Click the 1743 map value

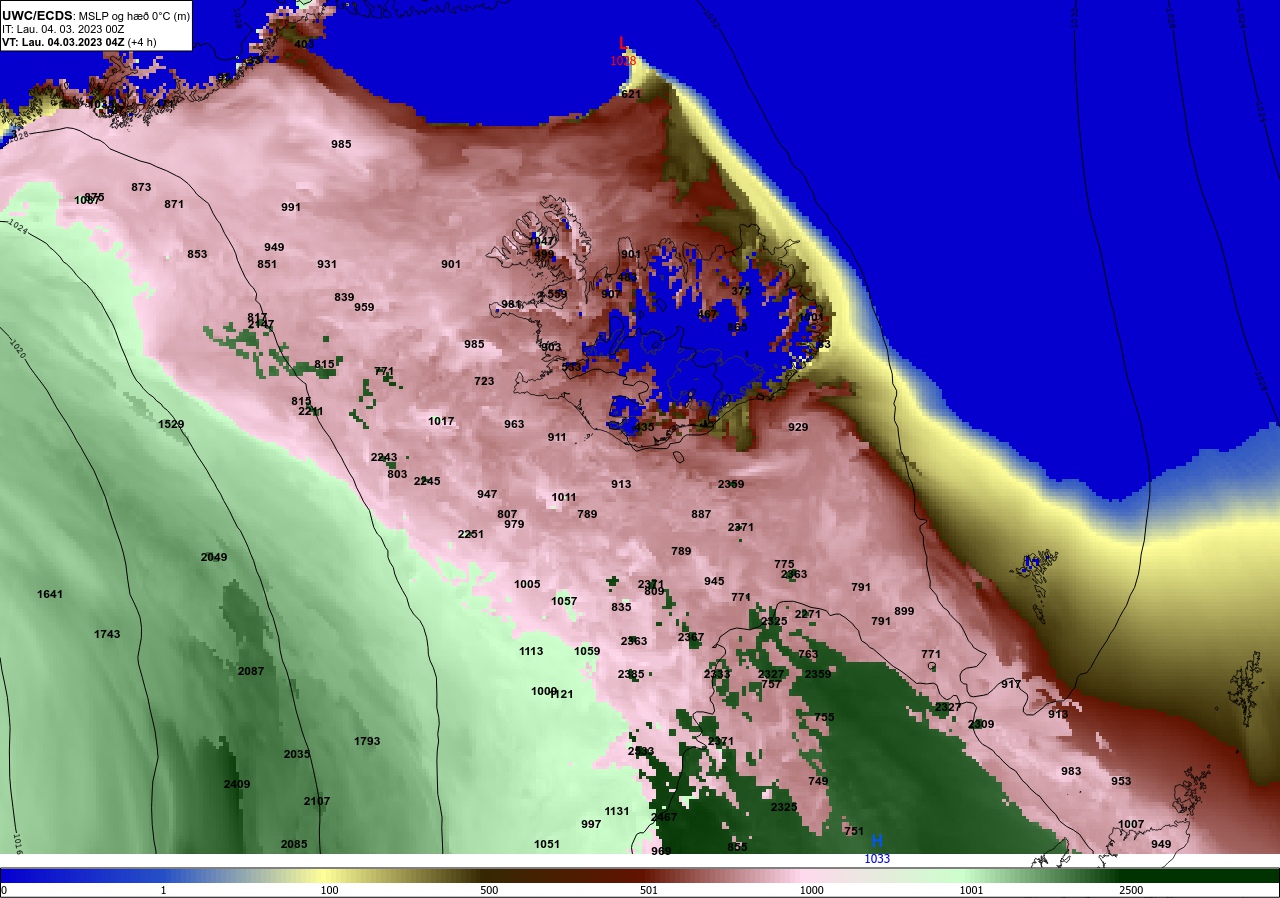point(107,634)
